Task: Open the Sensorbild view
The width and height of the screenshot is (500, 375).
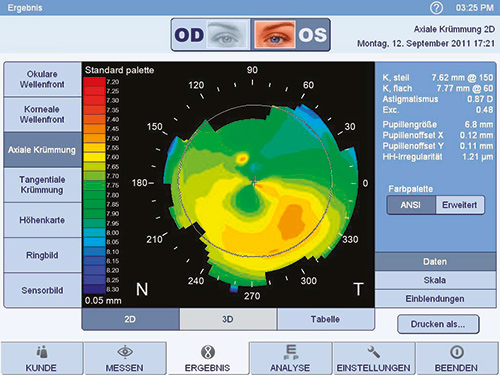Action: point(42,290)
